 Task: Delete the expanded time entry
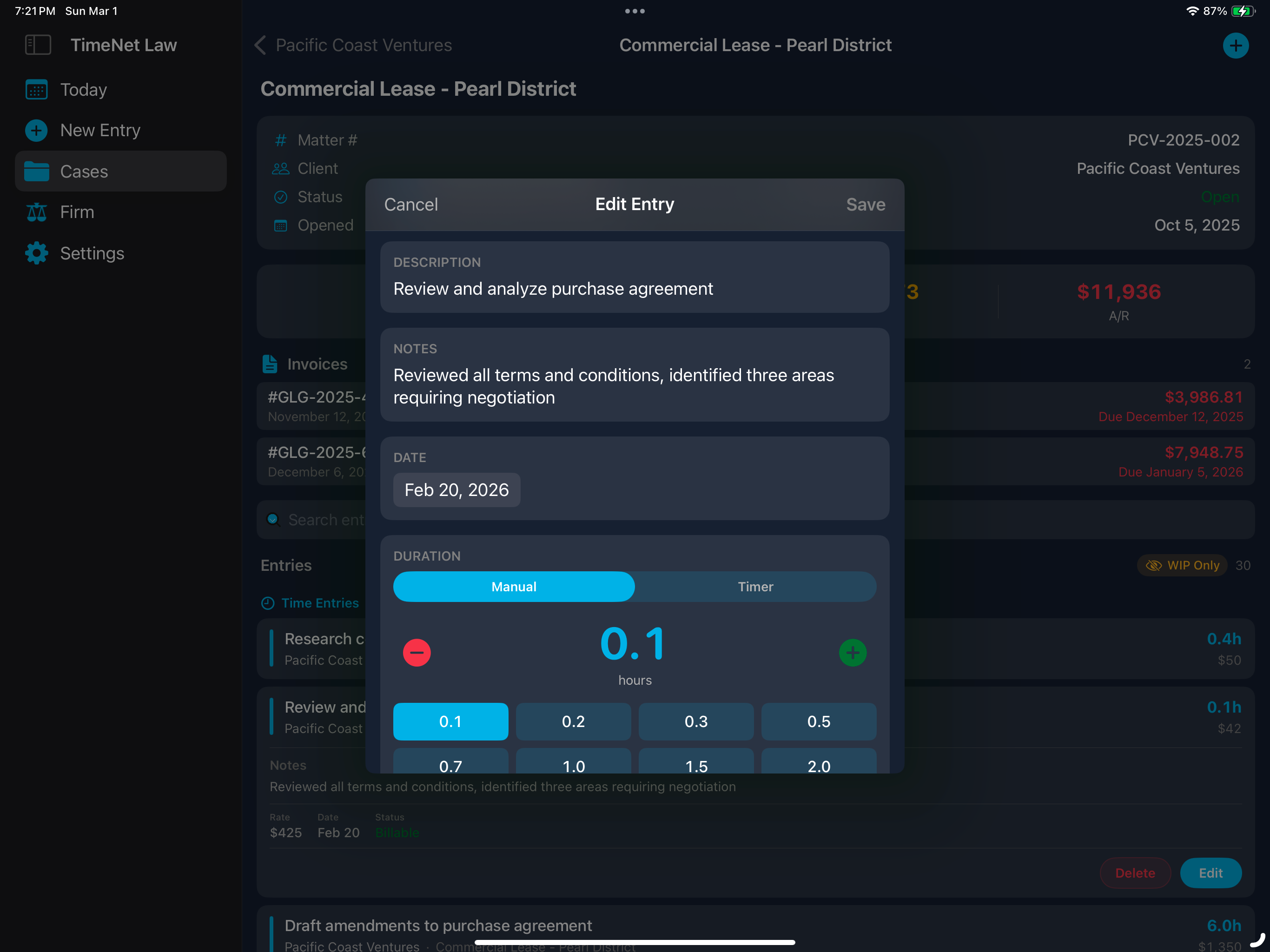coord(1135,873)
